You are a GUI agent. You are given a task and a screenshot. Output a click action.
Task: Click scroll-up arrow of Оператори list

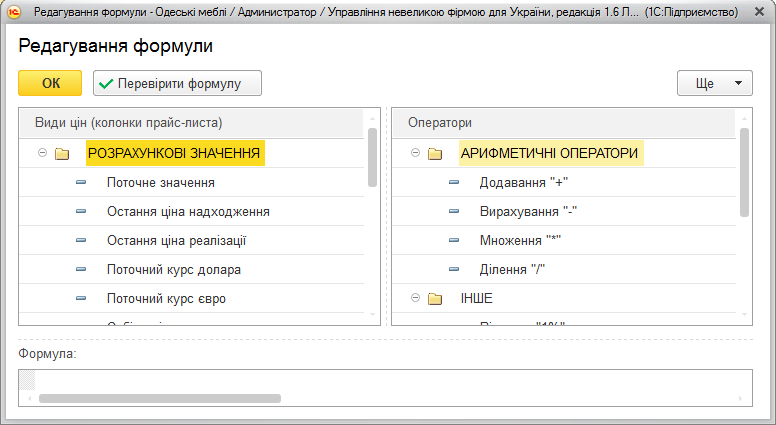[744, 119]
